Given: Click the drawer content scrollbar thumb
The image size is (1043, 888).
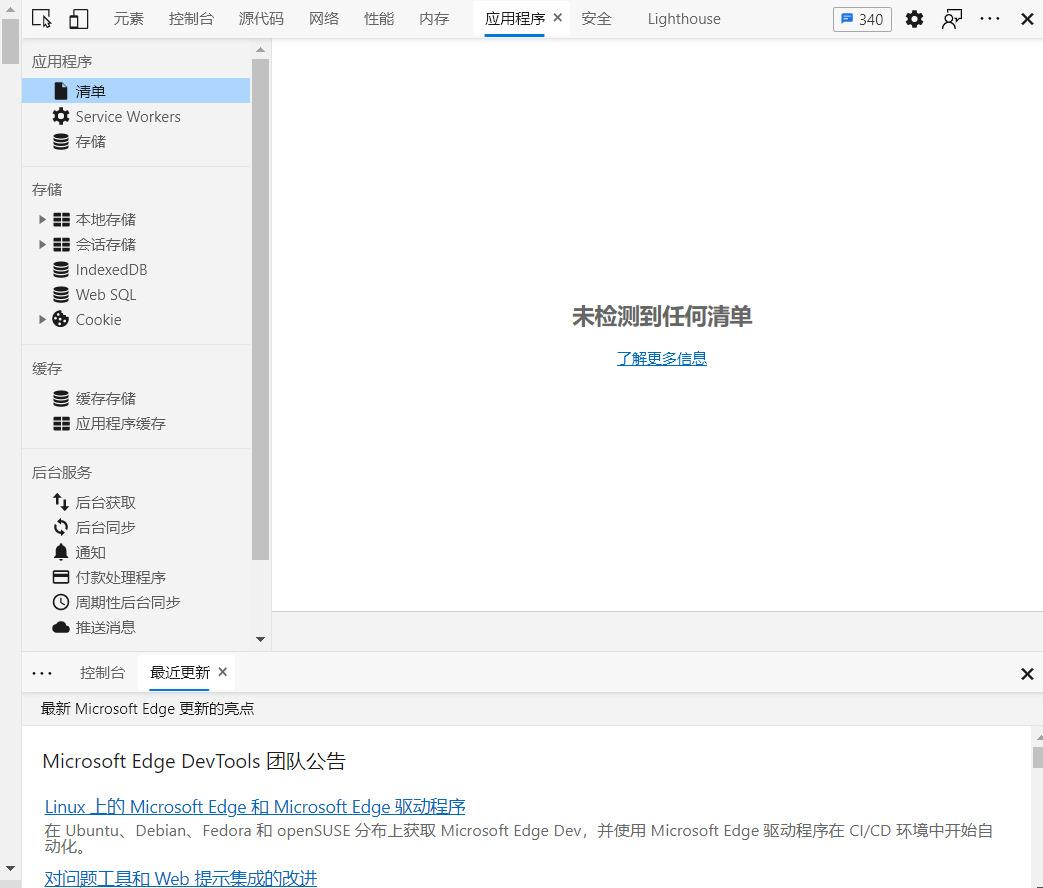Looking at the screenshot, I should pos(1038,757).
